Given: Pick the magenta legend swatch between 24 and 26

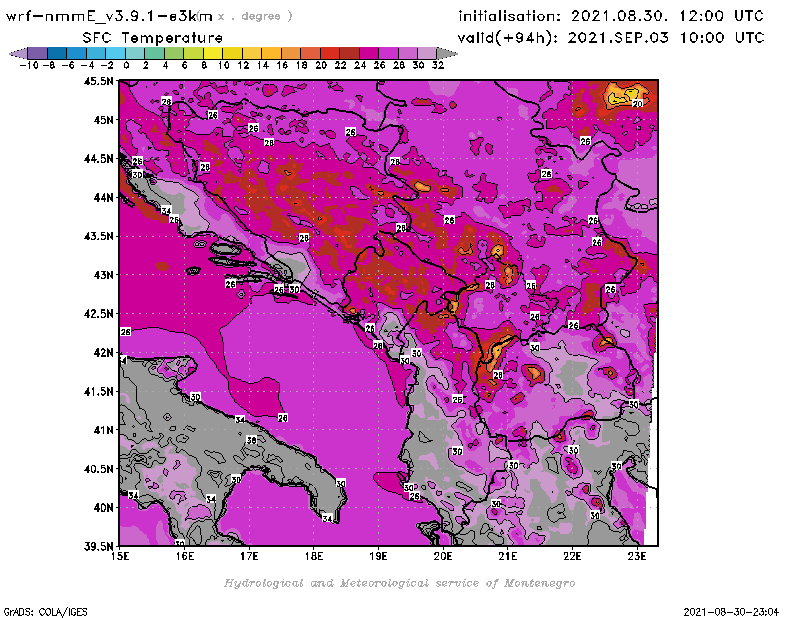Looking at the screenshot, I should 368,53.
